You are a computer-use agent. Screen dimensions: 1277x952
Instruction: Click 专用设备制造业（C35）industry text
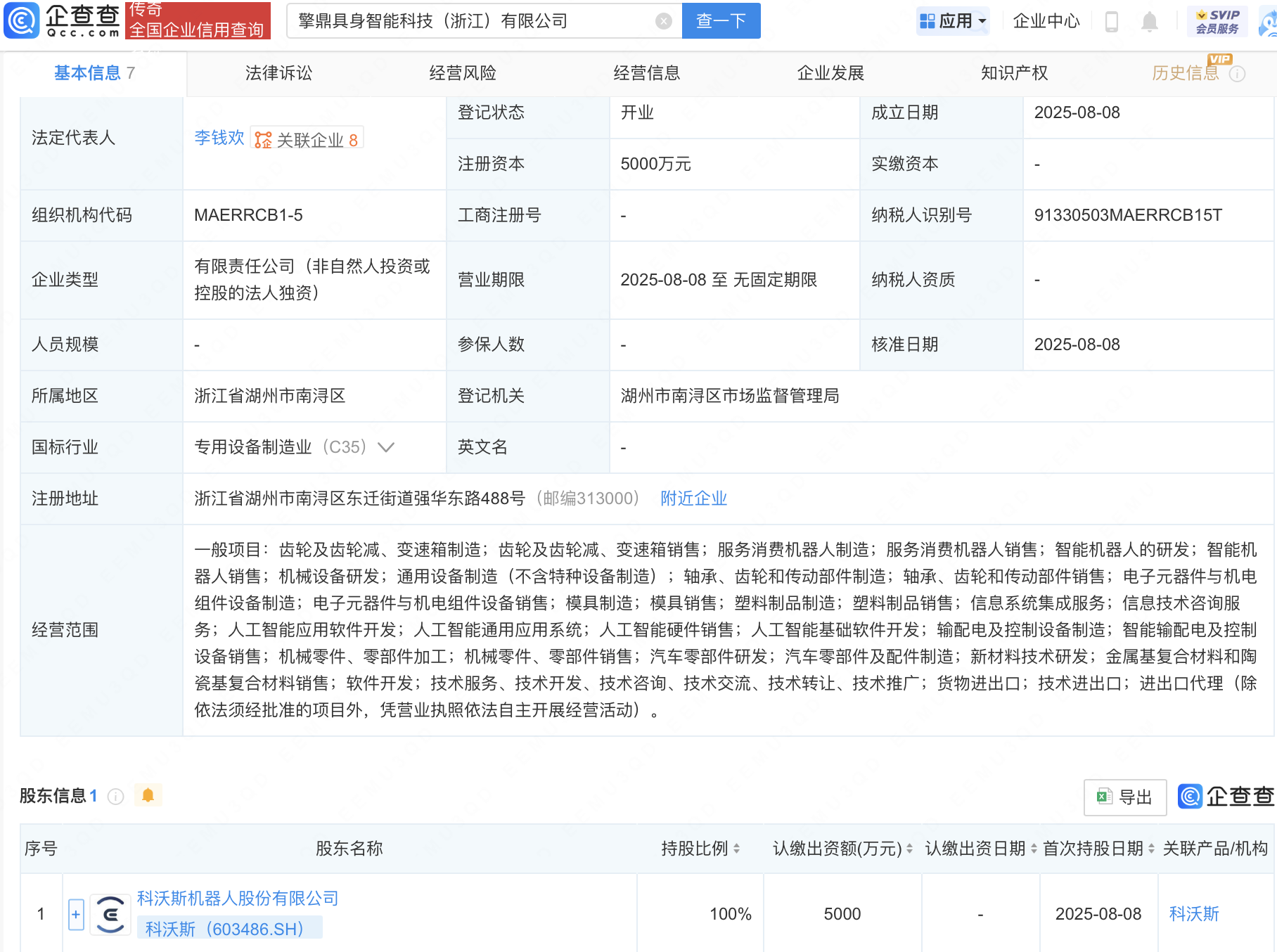pos(281,447)
